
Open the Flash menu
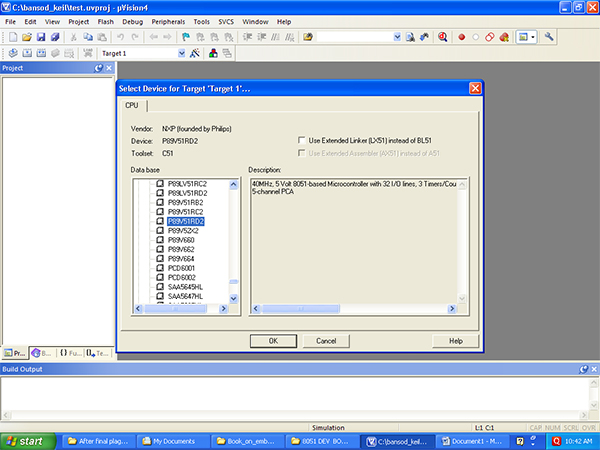click(106, 22)
